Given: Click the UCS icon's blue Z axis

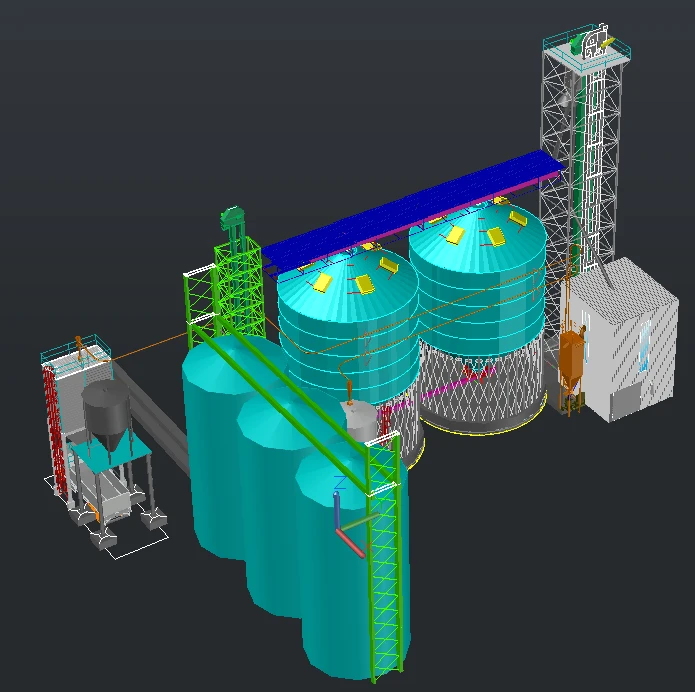Looking at the screenshot, I should pyautogui.click(x=337, y=511).
